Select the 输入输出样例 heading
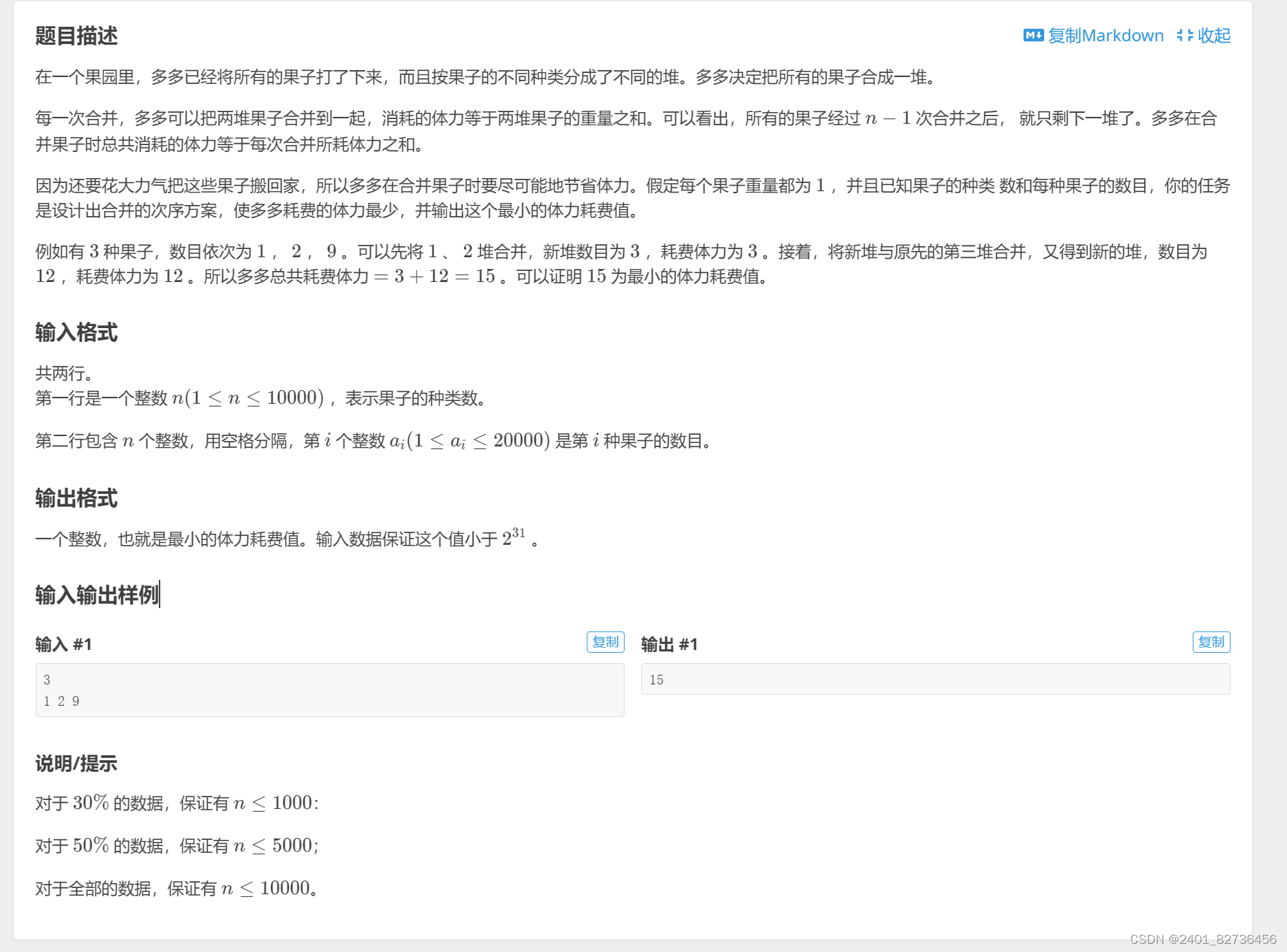This screenshot has height=952, width=1287. 96,596
